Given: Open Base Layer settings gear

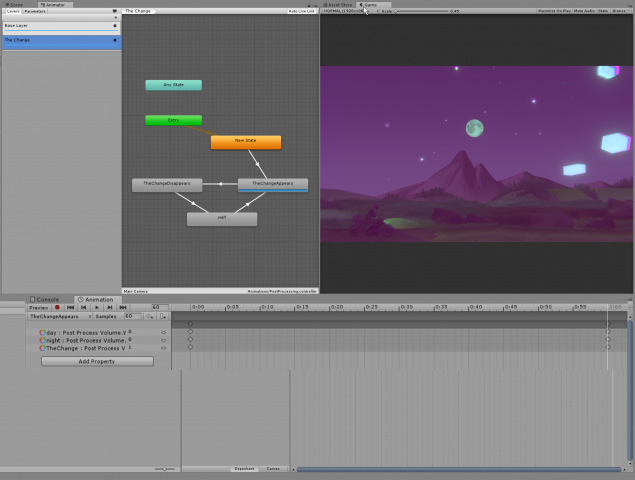Looking at the screenshot, I should click(116, 25).
